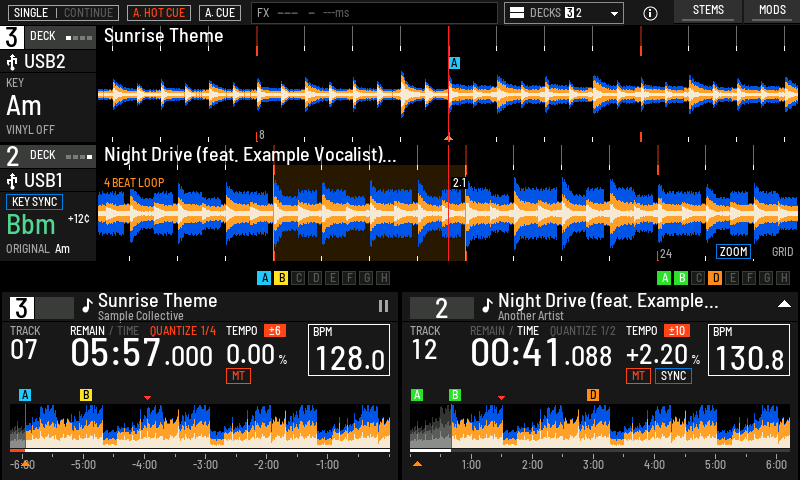Click track number 12 on deck 2
Screen dimensions: 800x480
point(423,350)
